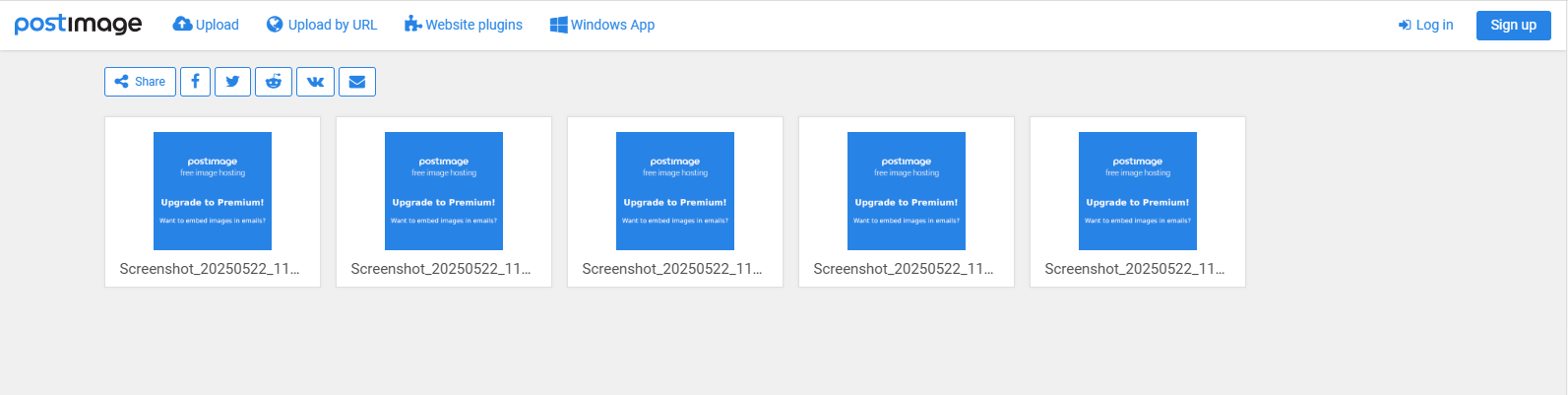Open the Windows App page

click(x=602, y=25)
